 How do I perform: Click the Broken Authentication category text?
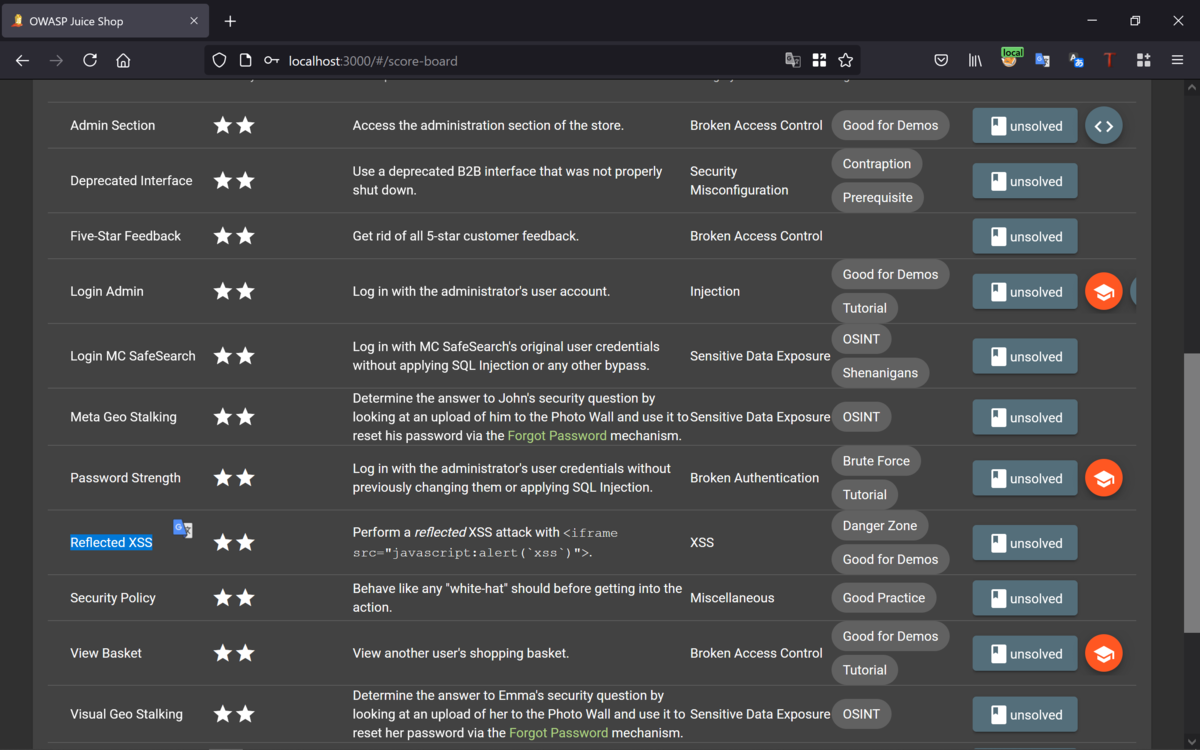[754, 478]
